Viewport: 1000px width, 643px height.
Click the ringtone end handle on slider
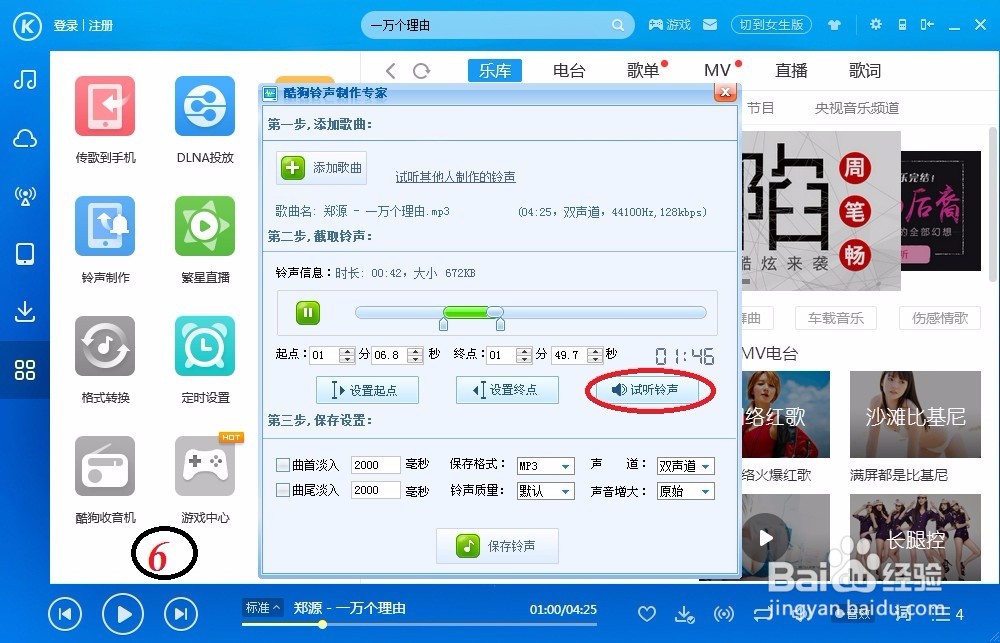(x=501, y=325)
